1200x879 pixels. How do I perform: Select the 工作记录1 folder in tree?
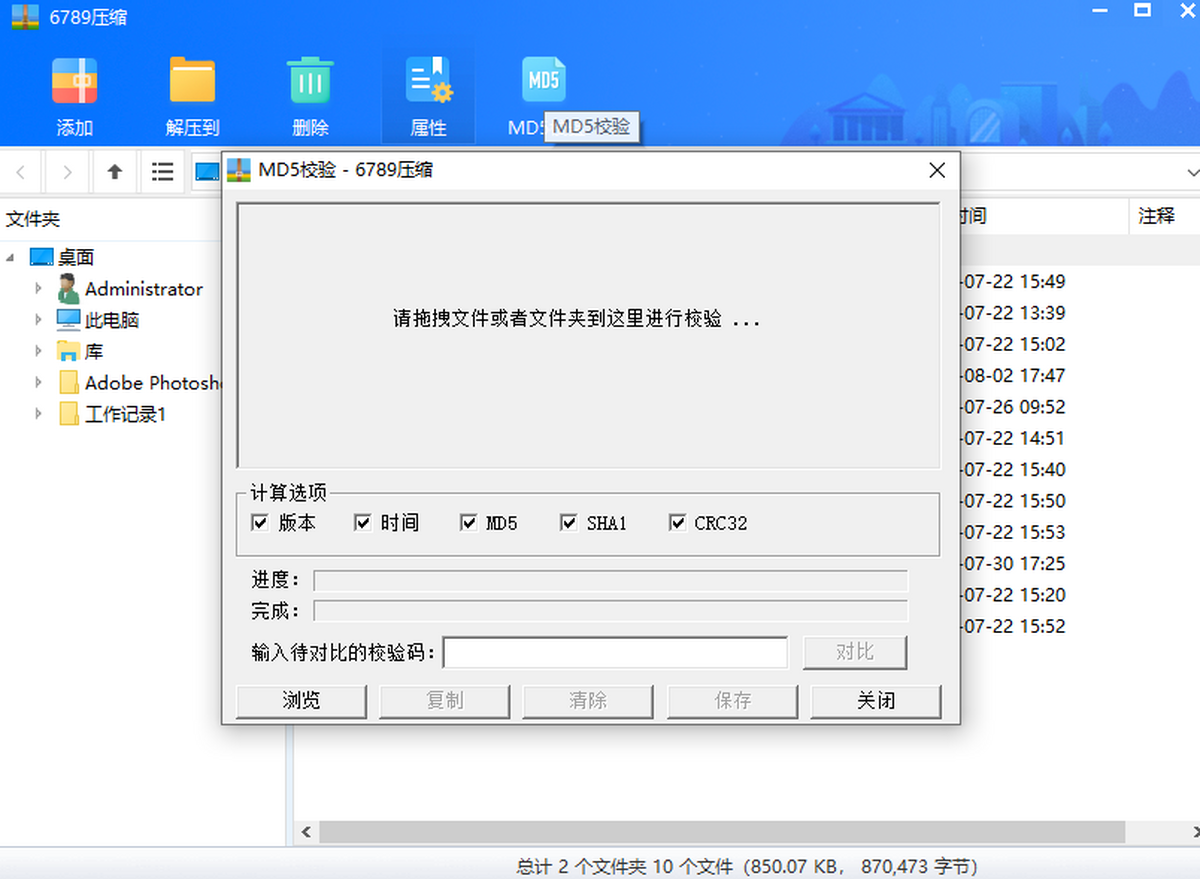[124, 414]
